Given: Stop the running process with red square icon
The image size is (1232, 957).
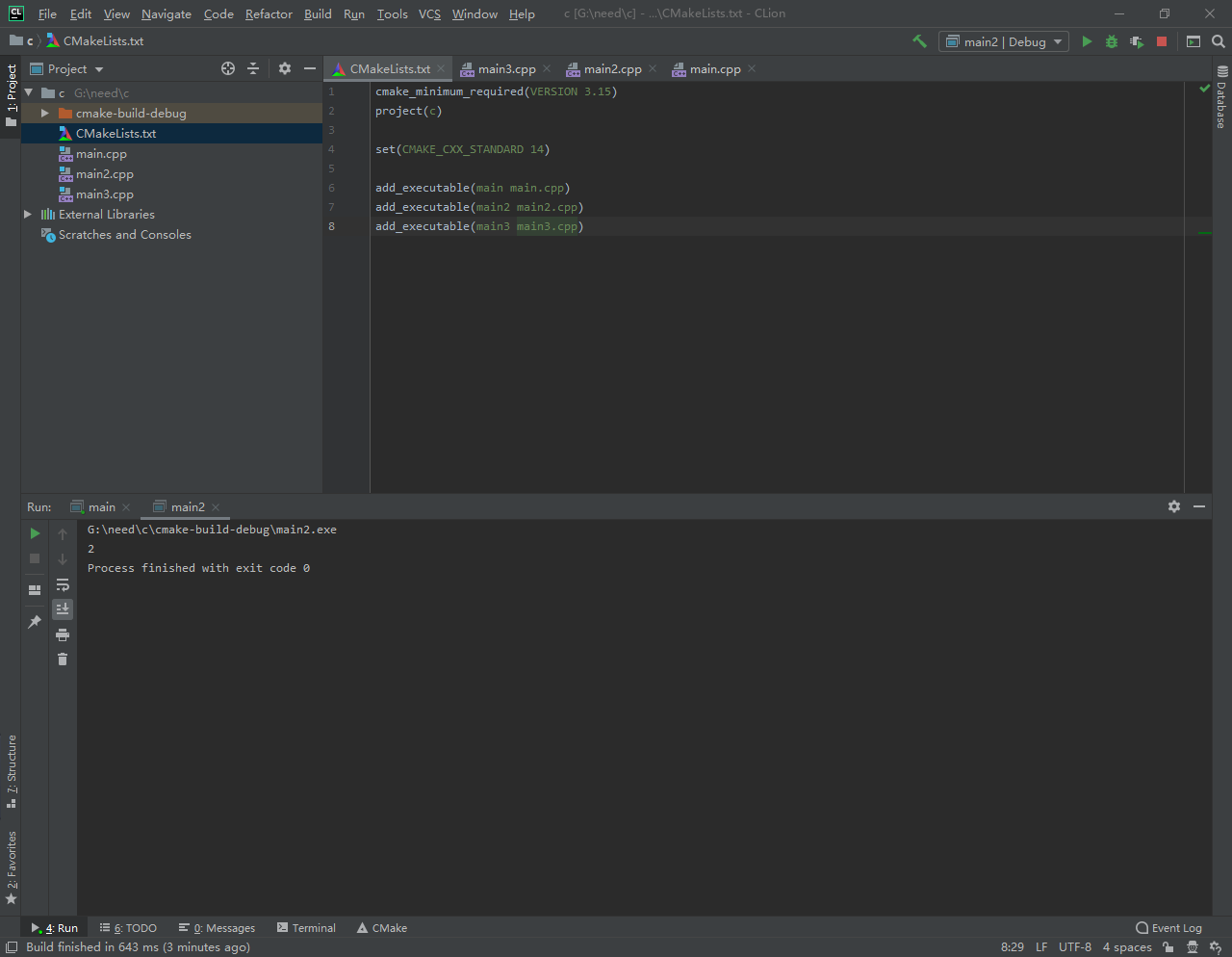Looking at the screenshot, I should (x=1163, y=41).
